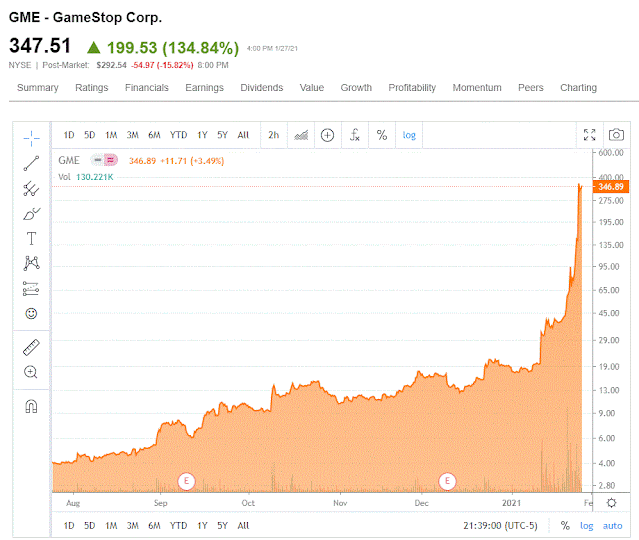Toggle log scale in top toolbar
Viewport: 639px width, 540px height.
point(409,135)
